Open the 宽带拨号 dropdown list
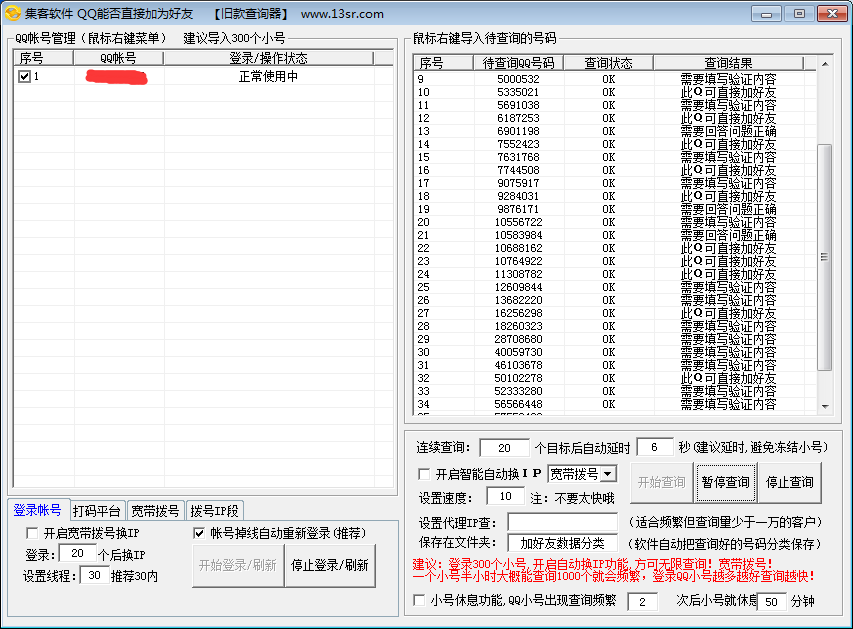The image size is (853, 629). point(609,474)
